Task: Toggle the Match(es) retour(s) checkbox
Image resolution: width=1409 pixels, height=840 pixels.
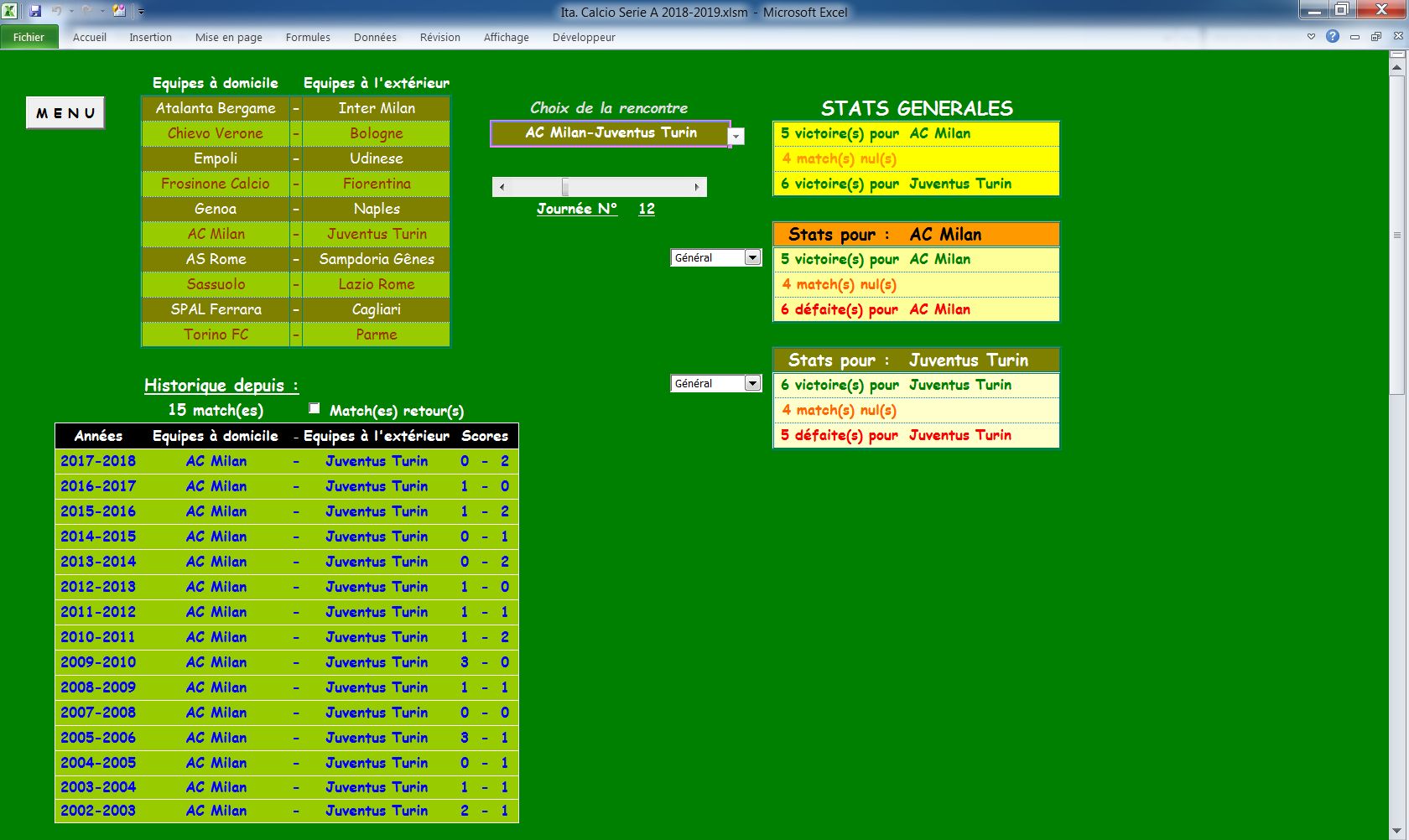Action: click(x=315, y=409)
